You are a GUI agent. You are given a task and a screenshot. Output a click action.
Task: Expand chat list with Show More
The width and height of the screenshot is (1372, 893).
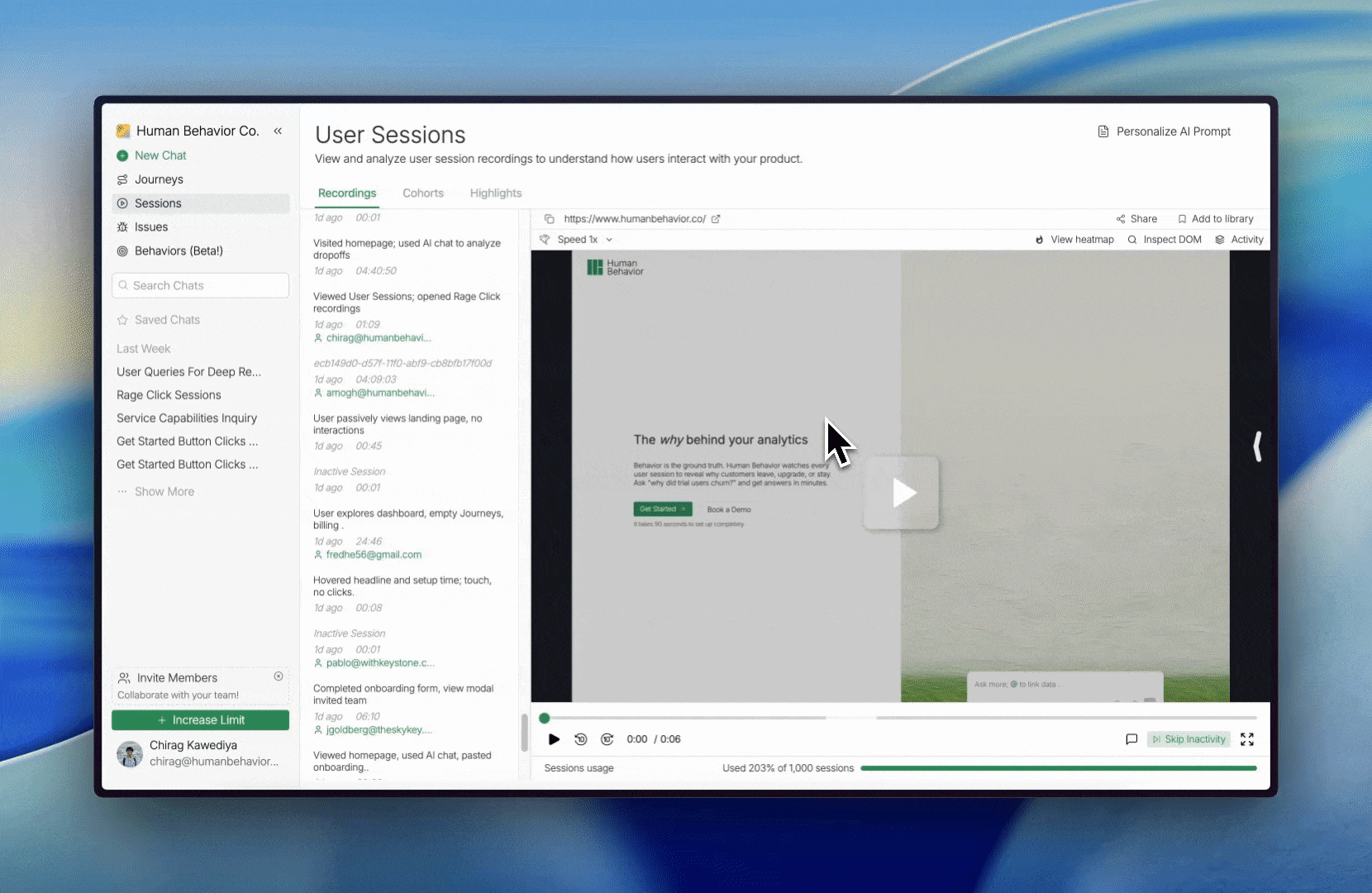click(x=164, y=491)
